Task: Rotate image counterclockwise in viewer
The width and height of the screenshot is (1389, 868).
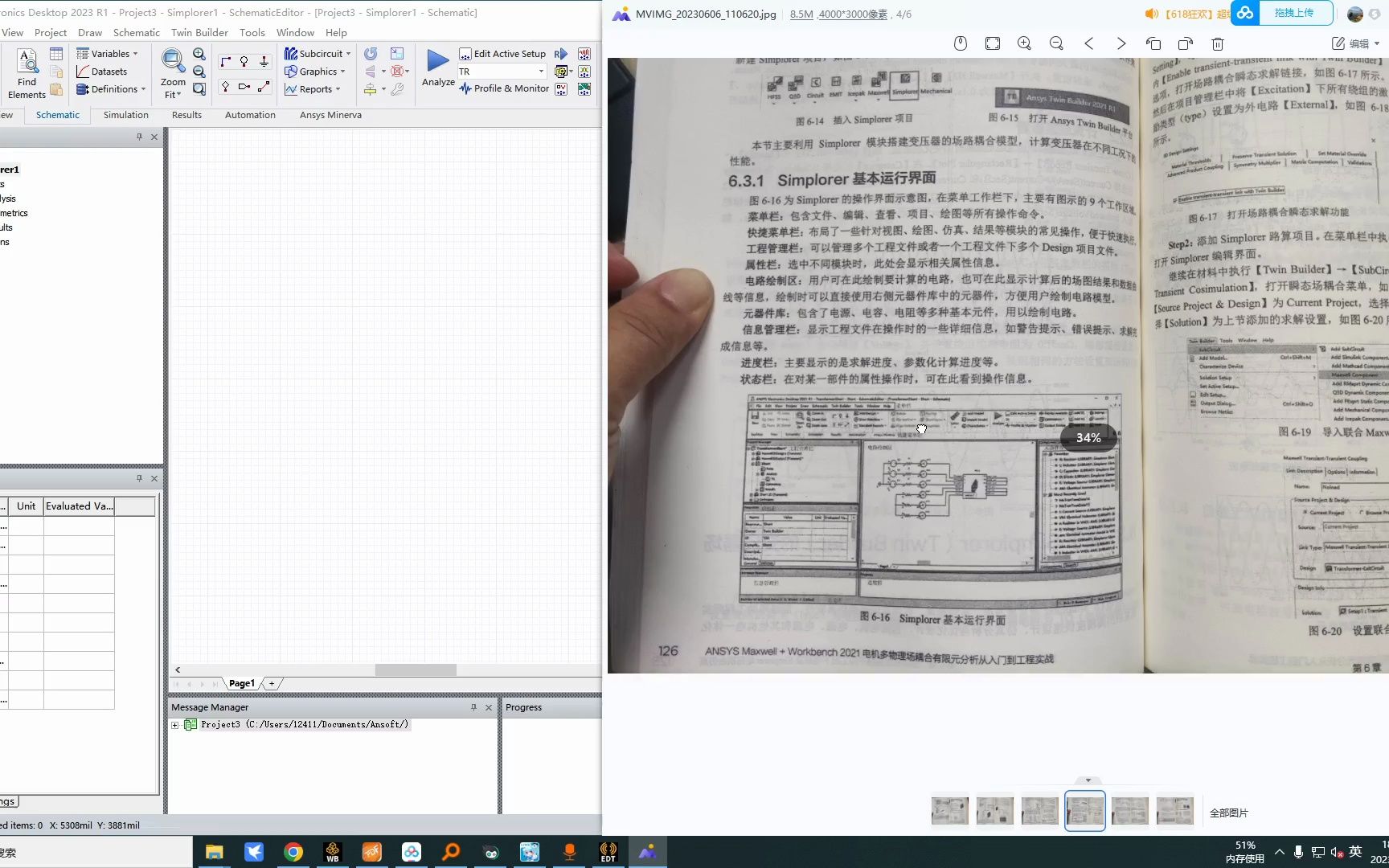Action: click(x=1153, y=43)
